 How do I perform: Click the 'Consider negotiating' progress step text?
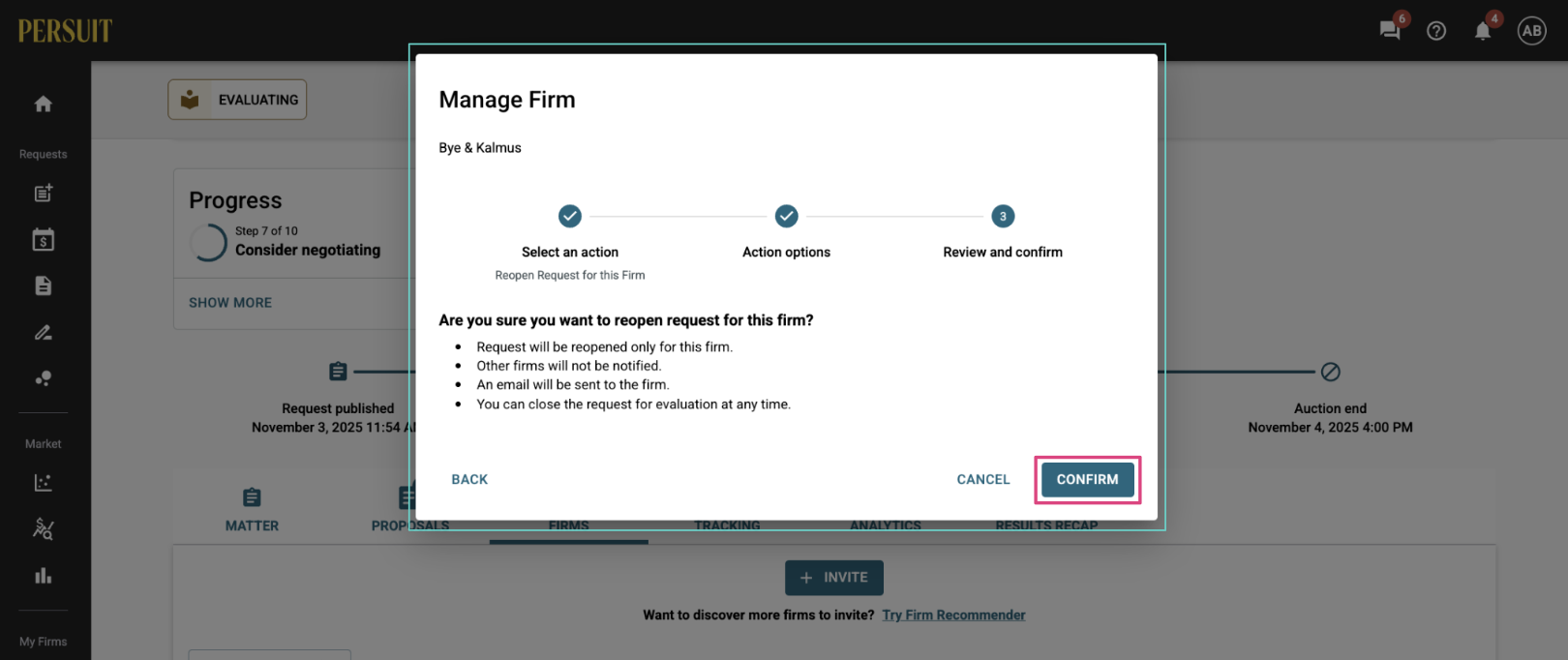(x=308, y=250)
